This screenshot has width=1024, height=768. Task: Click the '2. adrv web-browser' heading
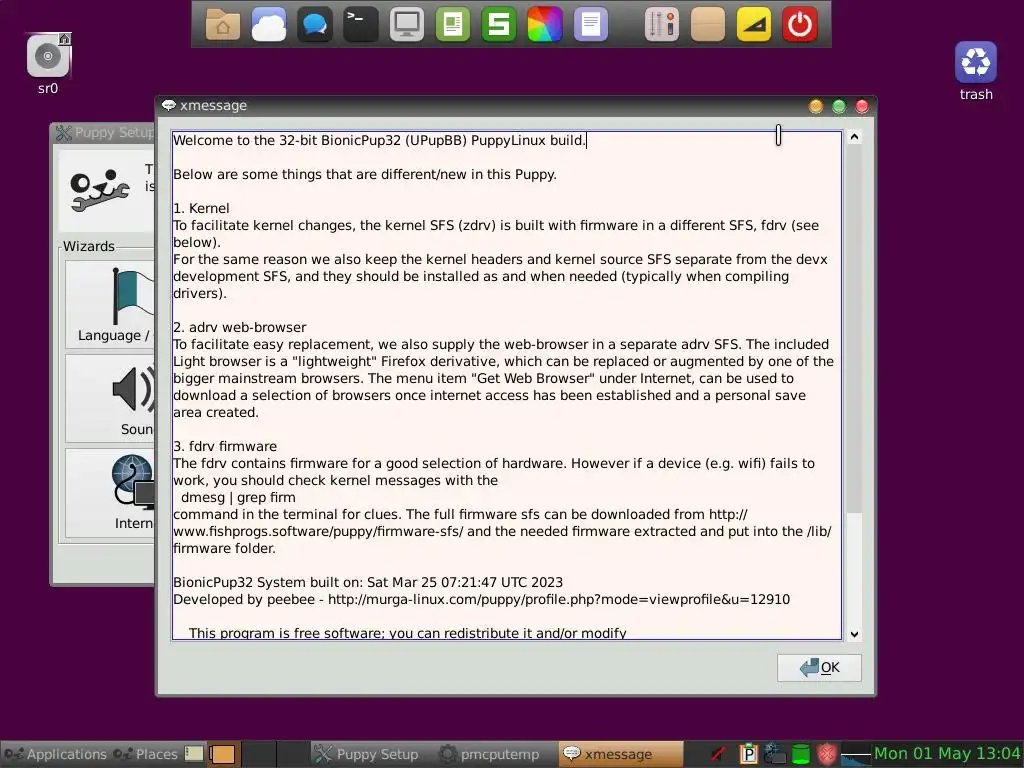pyautogui.click(x=240, y=327)
